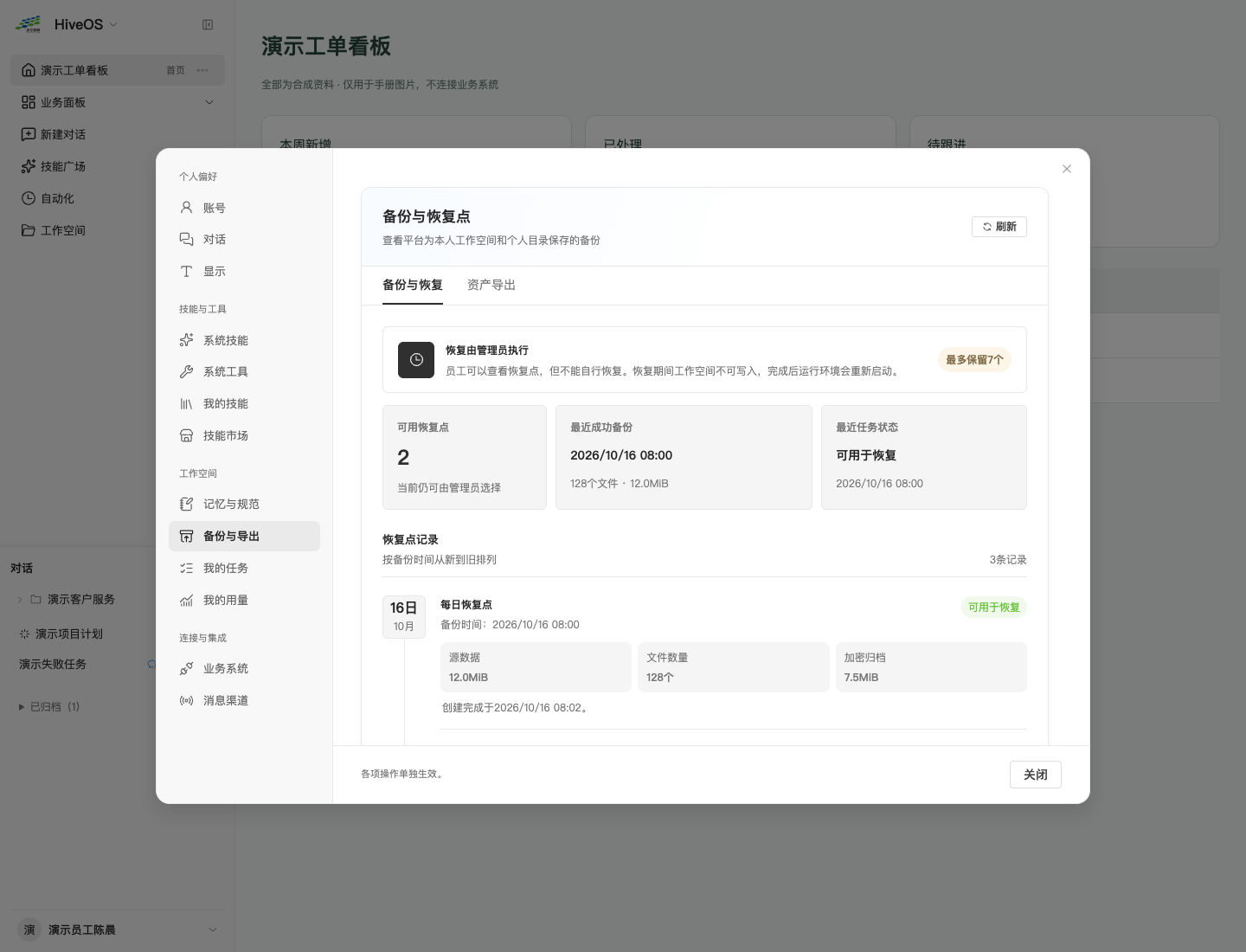Select 我的技能 in the settings menu
This screenshot has height=952, width=1246.
[244, 403]
